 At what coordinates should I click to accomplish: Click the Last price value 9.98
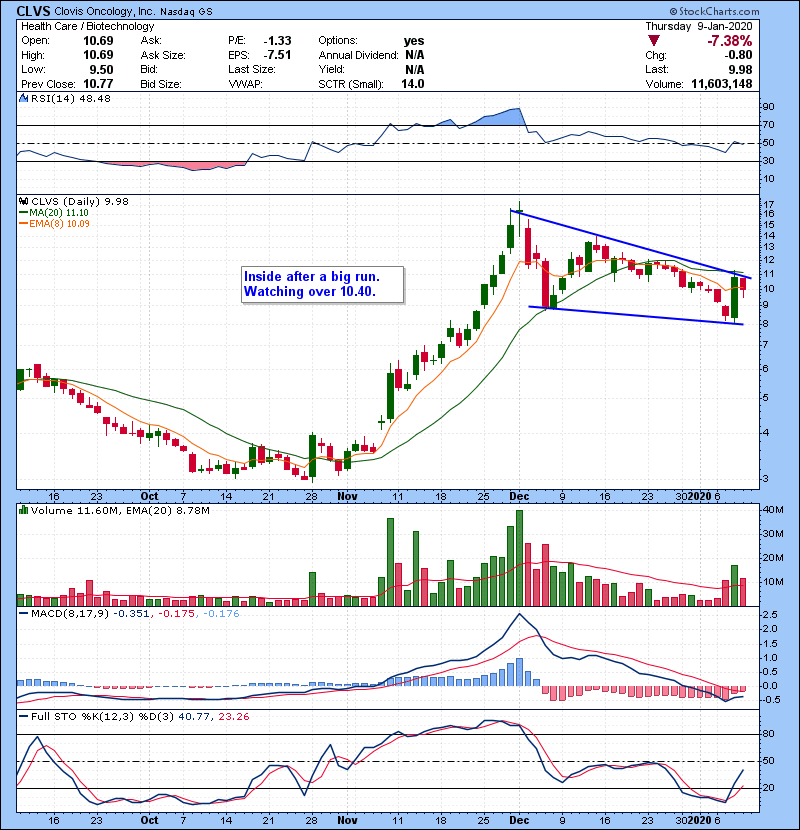click(x=740, y=70)
